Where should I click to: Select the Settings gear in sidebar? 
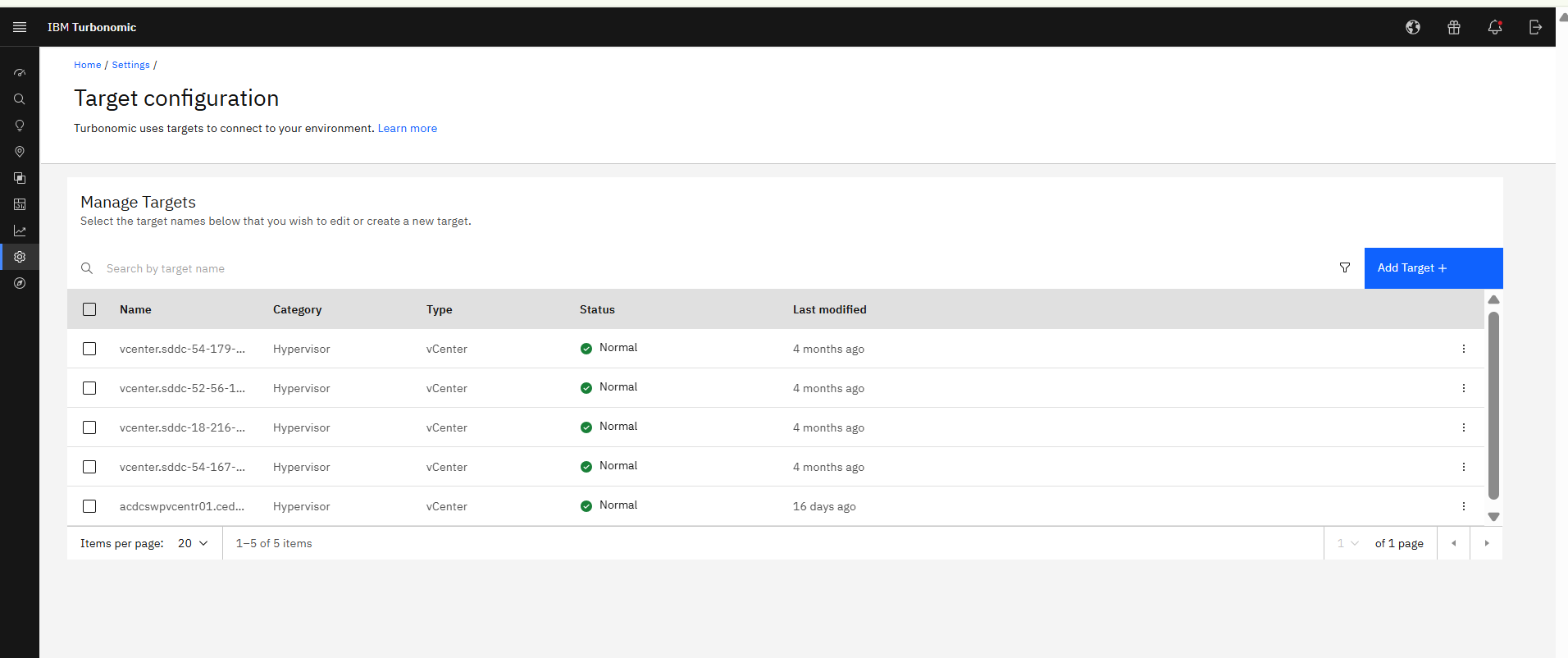[20, 257]
